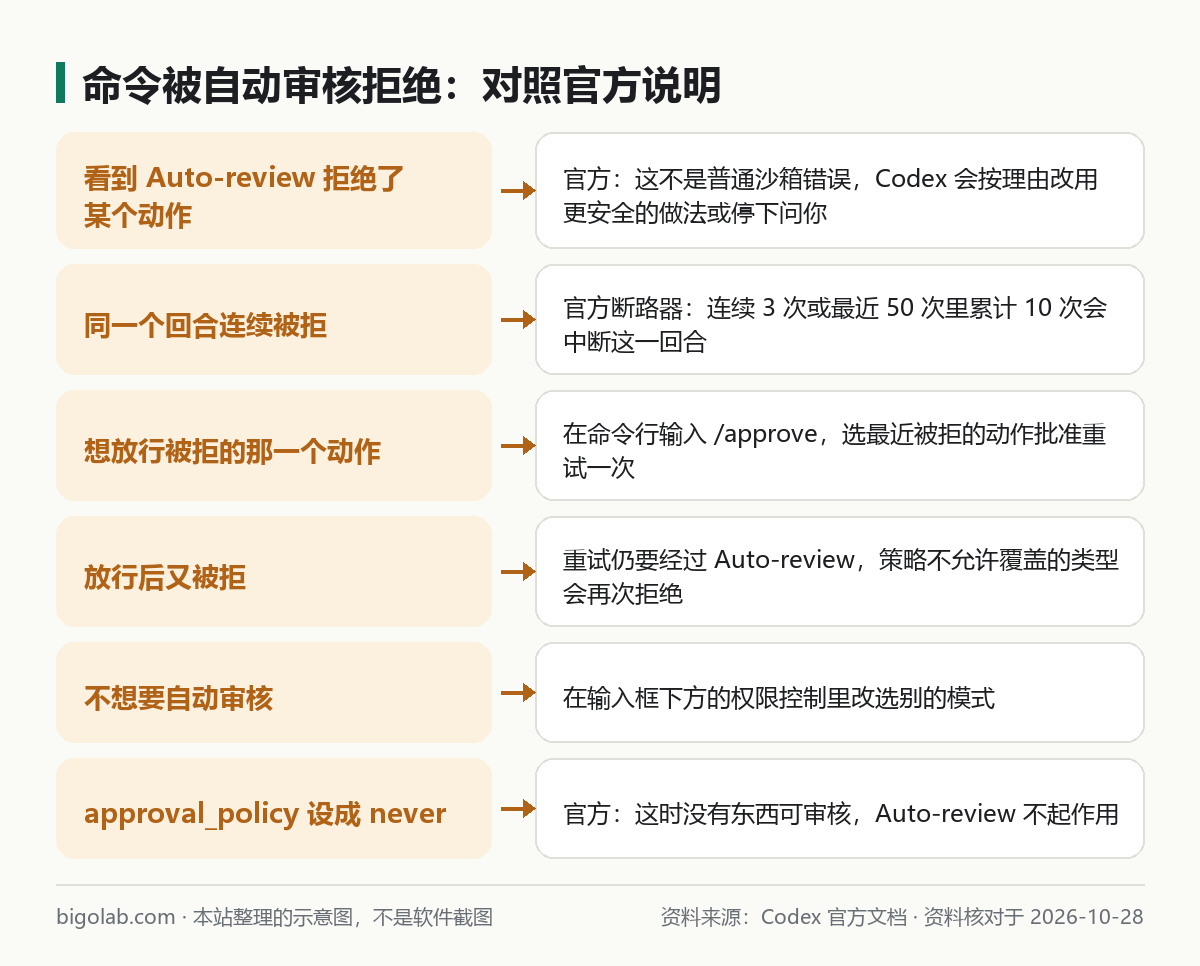Select the 官方断路器 explanation box

point(840,319)
